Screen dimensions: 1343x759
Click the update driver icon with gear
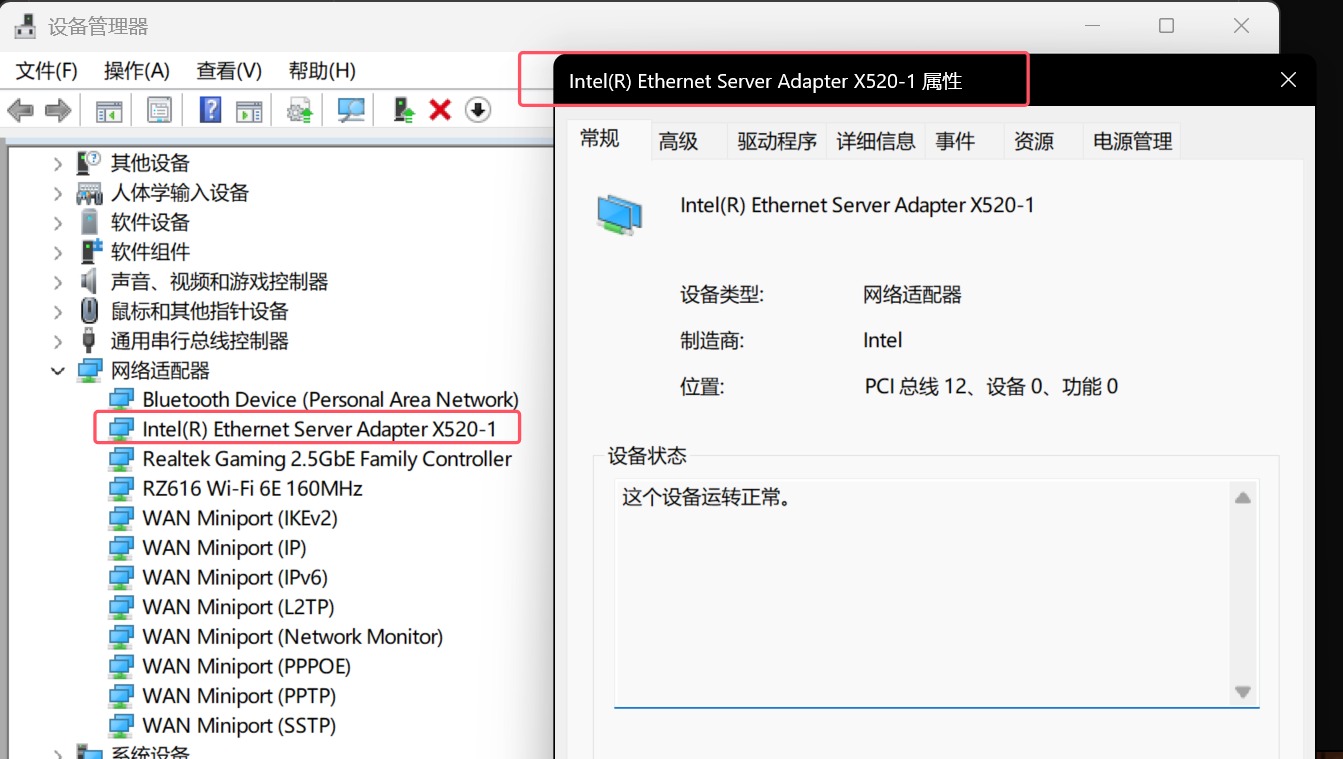299,110
